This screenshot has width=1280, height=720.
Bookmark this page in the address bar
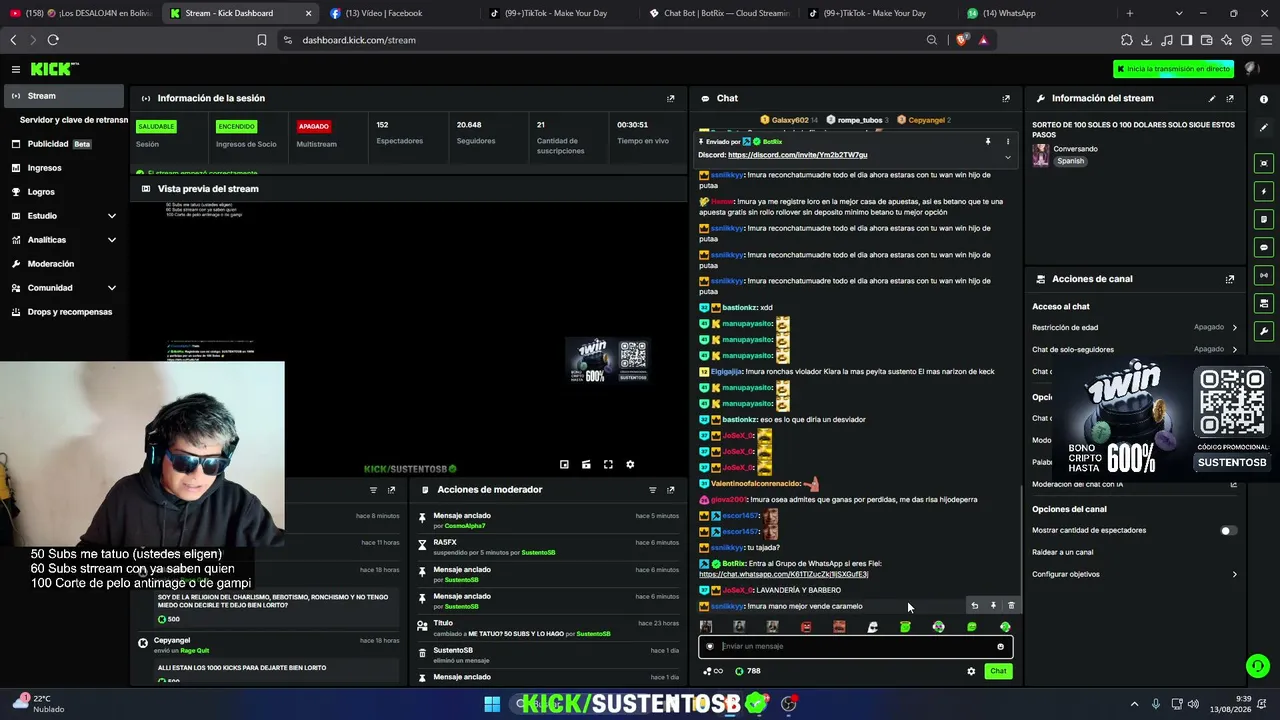pyautogui.click(x=262, y=40)
